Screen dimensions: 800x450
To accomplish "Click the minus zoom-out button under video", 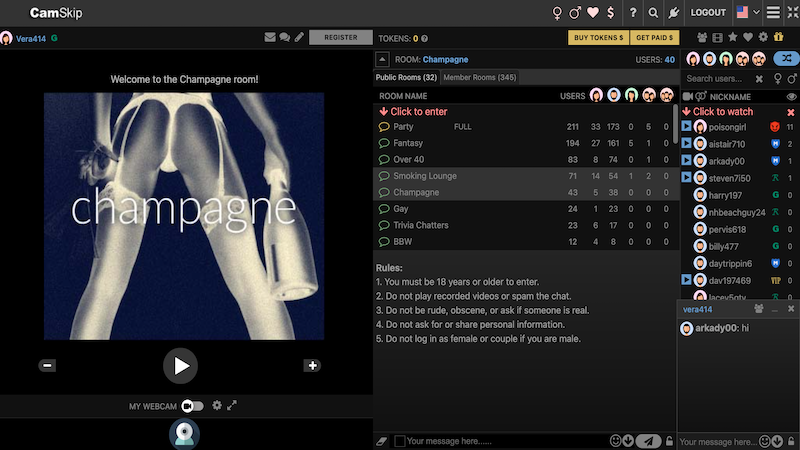I will coord(47,365).
